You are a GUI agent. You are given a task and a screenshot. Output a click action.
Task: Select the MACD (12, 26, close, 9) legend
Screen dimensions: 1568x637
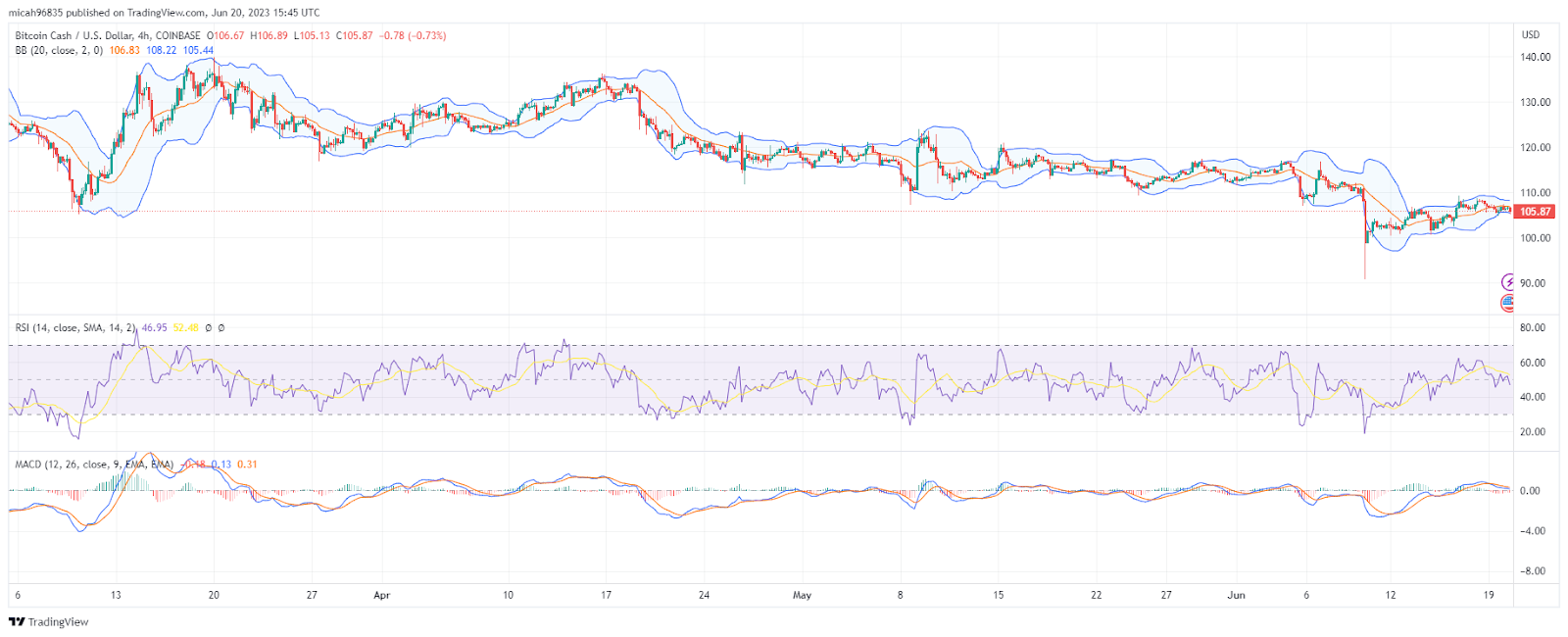94,465
